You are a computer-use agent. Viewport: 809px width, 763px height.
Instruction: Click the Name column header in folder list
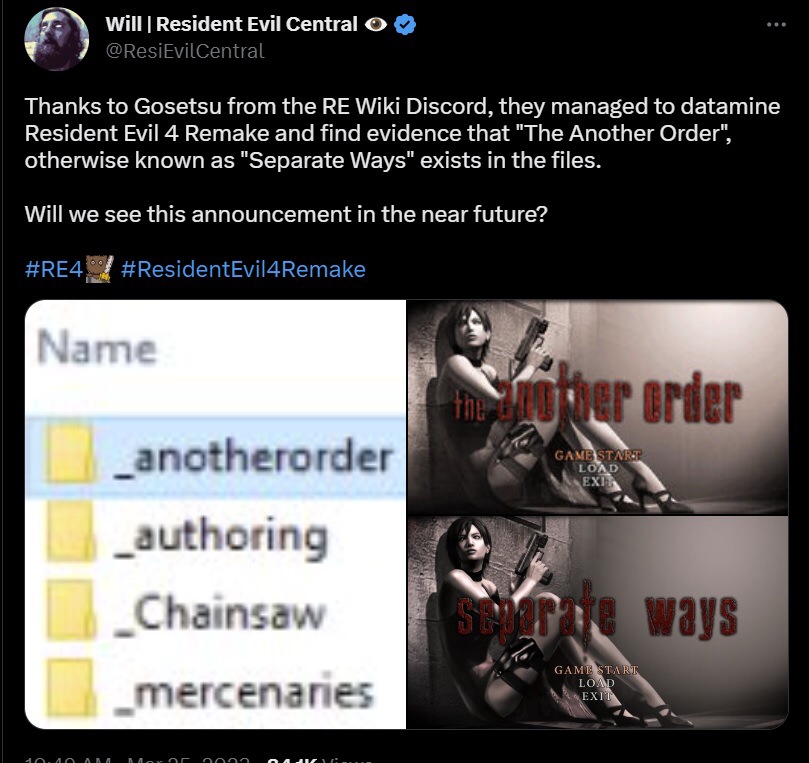(x=97, y=348)
